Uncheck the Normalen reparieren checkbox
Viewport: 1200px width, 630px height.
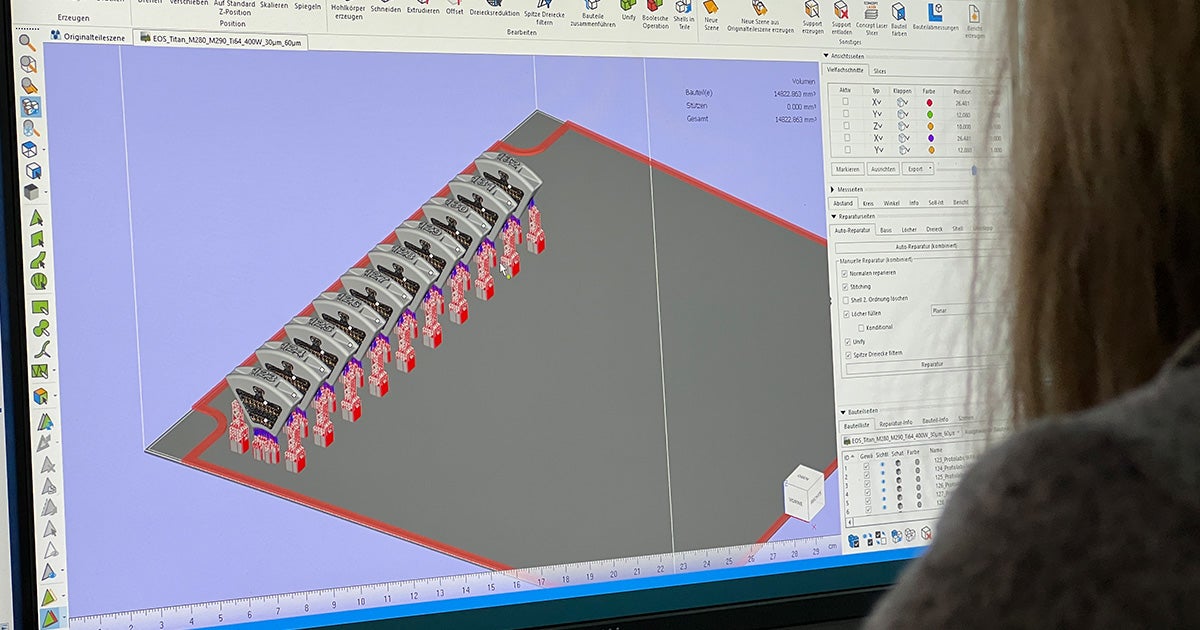point(845,273)
